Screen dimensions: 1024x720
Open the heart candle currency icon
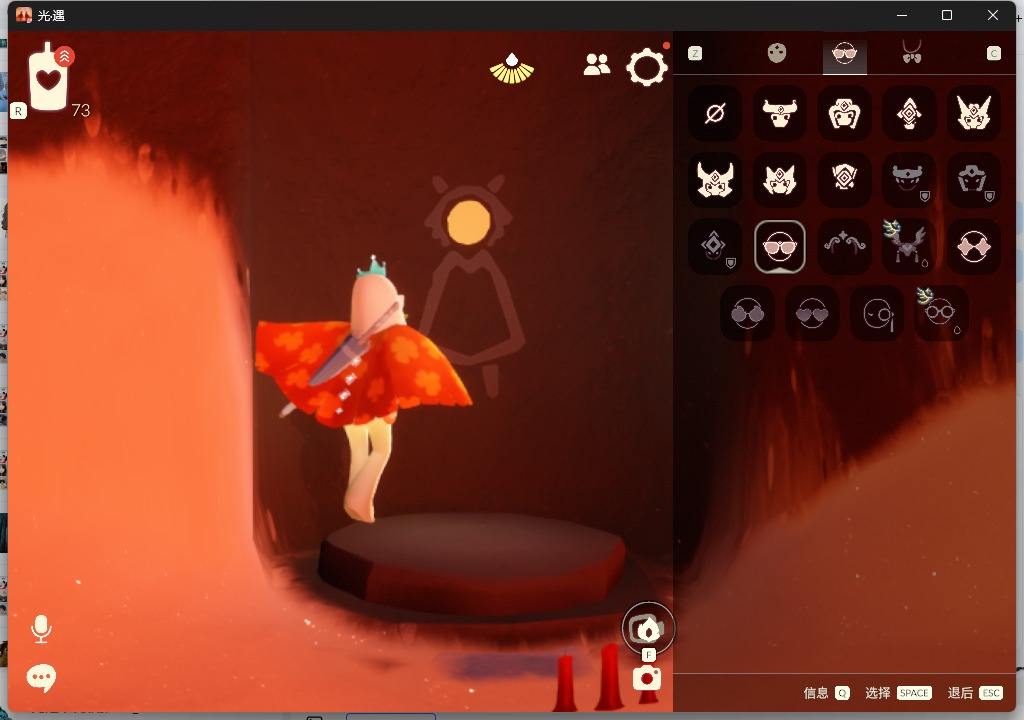click(x=48, y=77)
